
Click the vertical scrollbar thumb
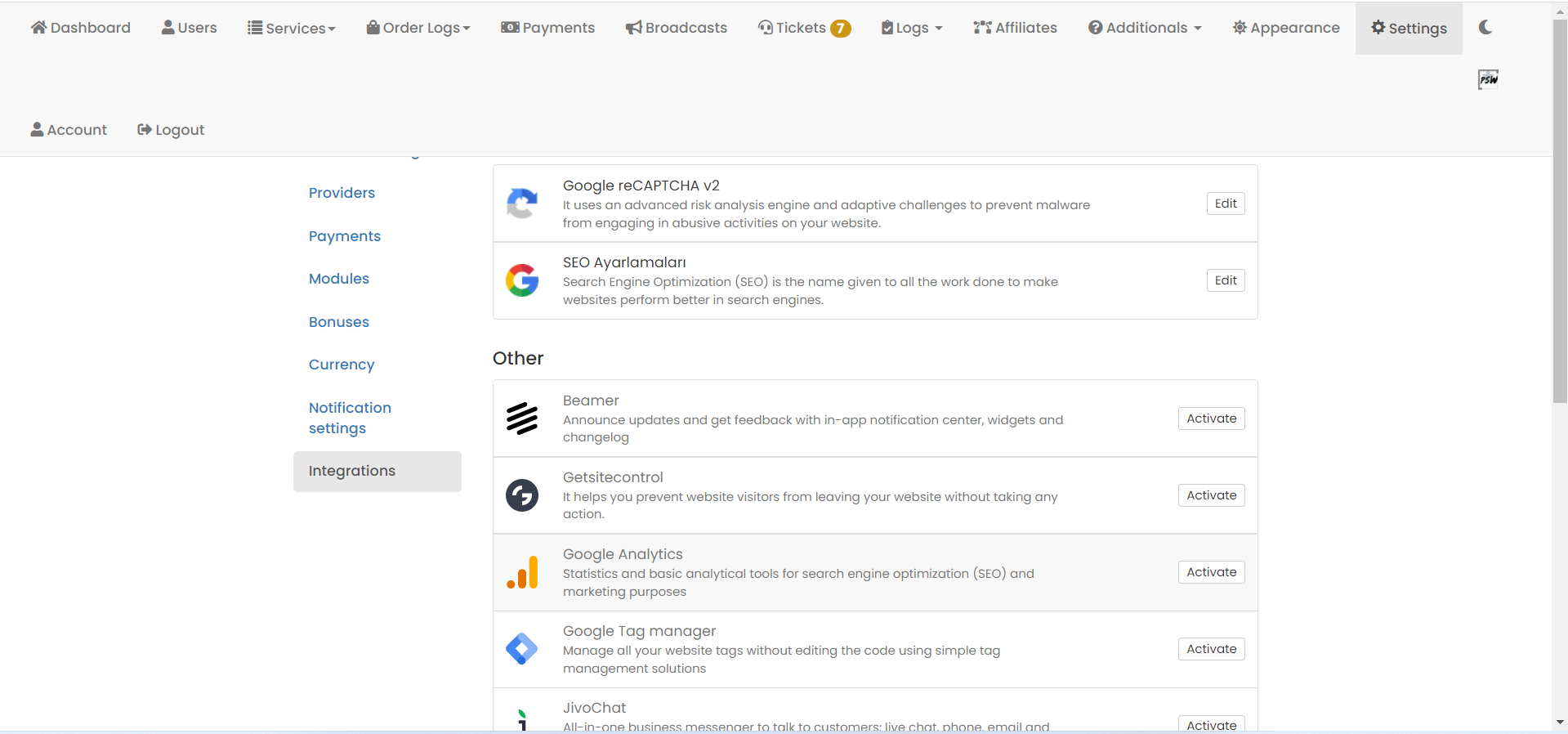click(1560, 210)
